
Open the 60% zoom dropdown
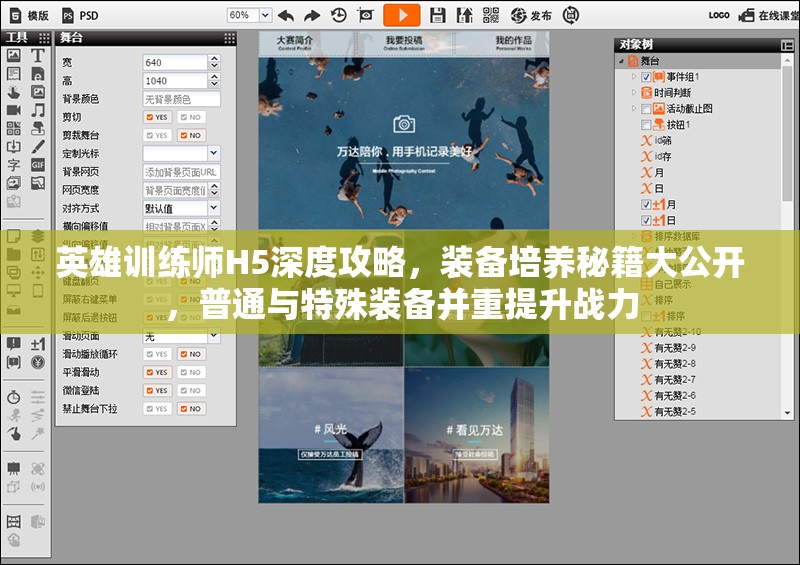point(265,15)
